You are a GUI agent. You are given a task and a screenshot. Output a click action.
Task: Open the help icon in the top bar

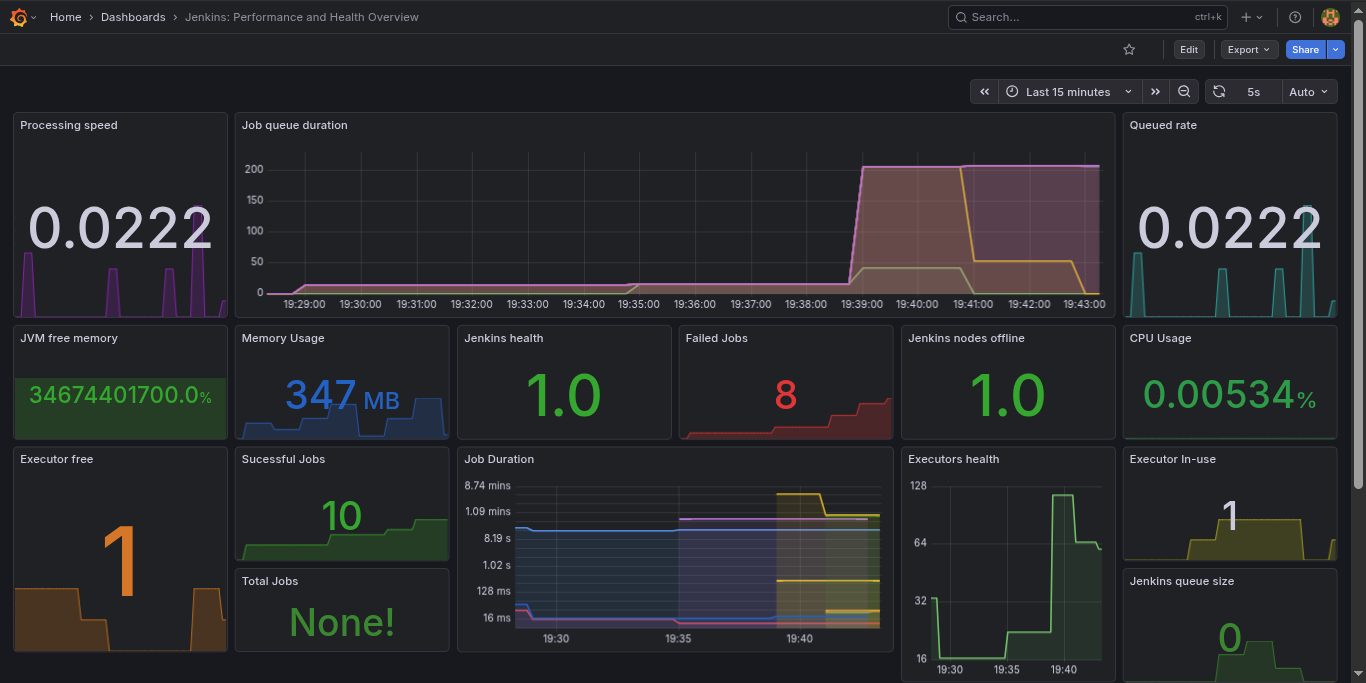(x=1294, y=17)
